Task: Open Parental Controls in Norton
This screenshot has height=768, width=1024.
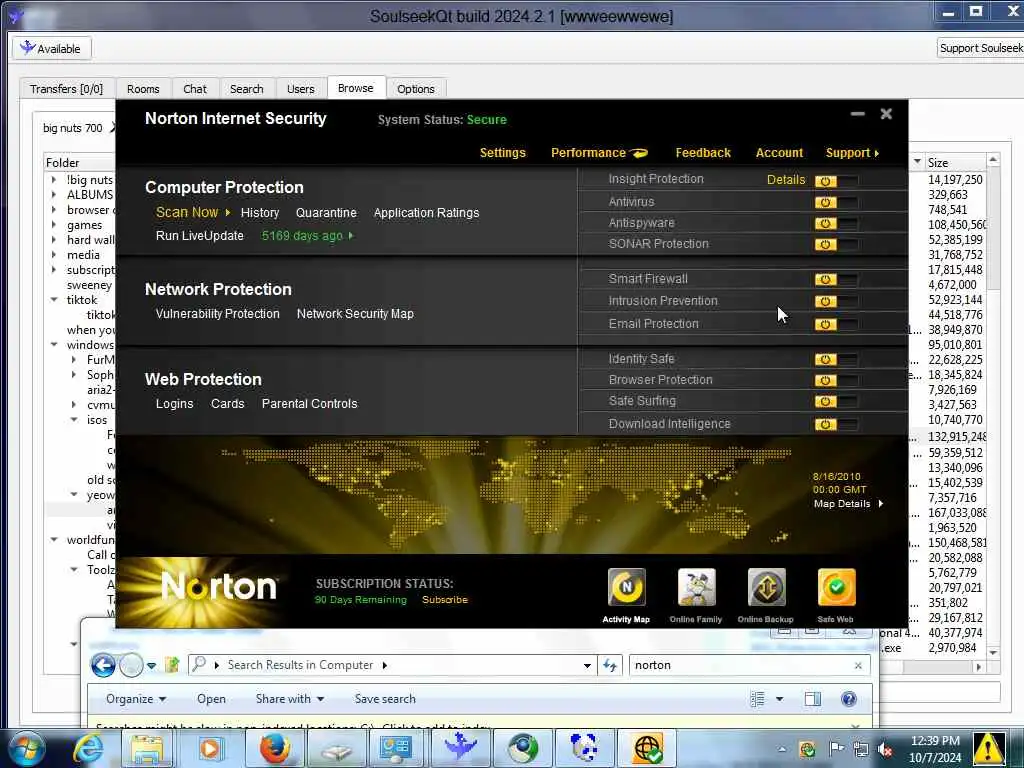Action: coord(310,404)
